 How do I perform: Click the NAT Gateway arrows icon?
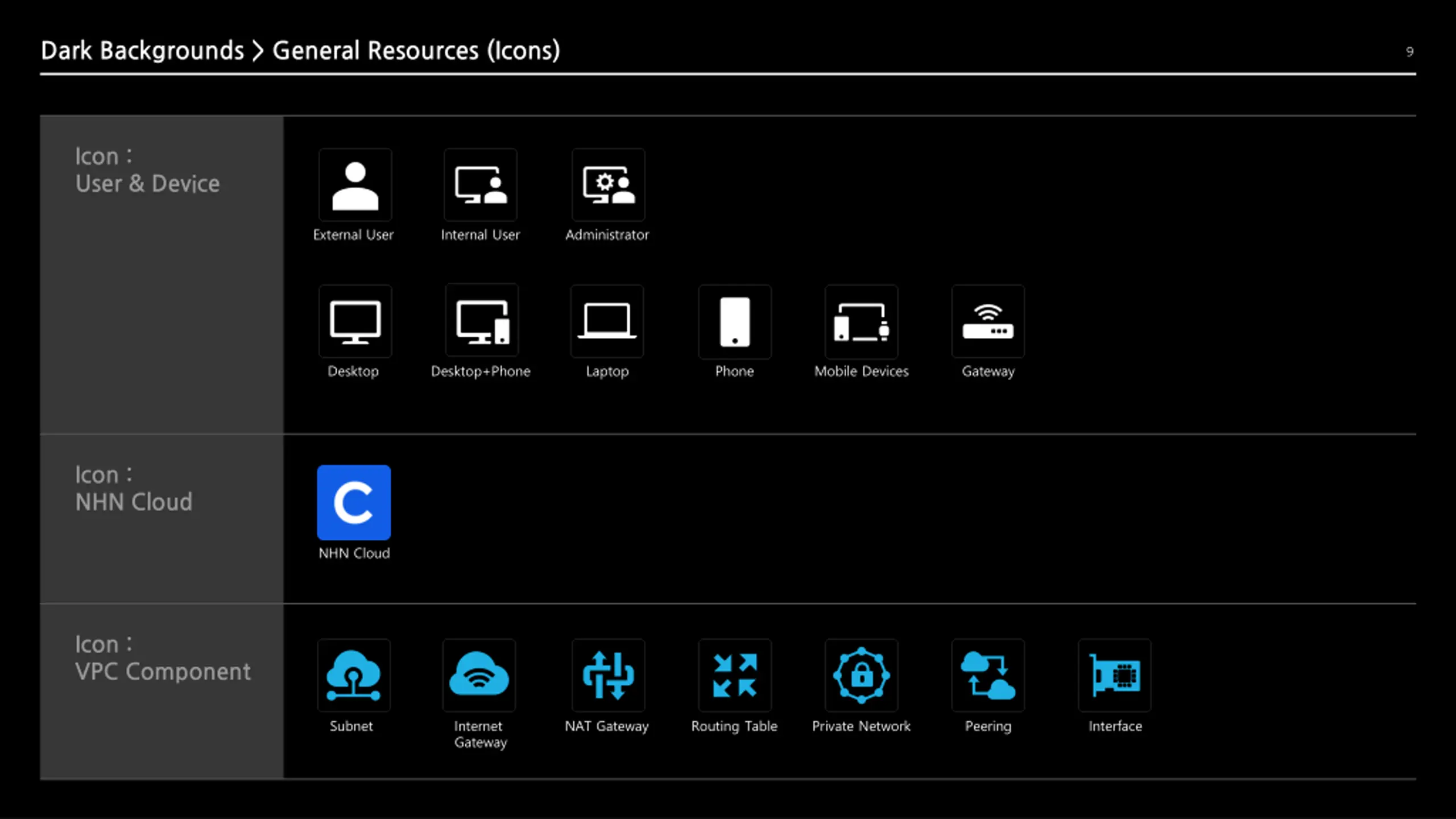608,675
